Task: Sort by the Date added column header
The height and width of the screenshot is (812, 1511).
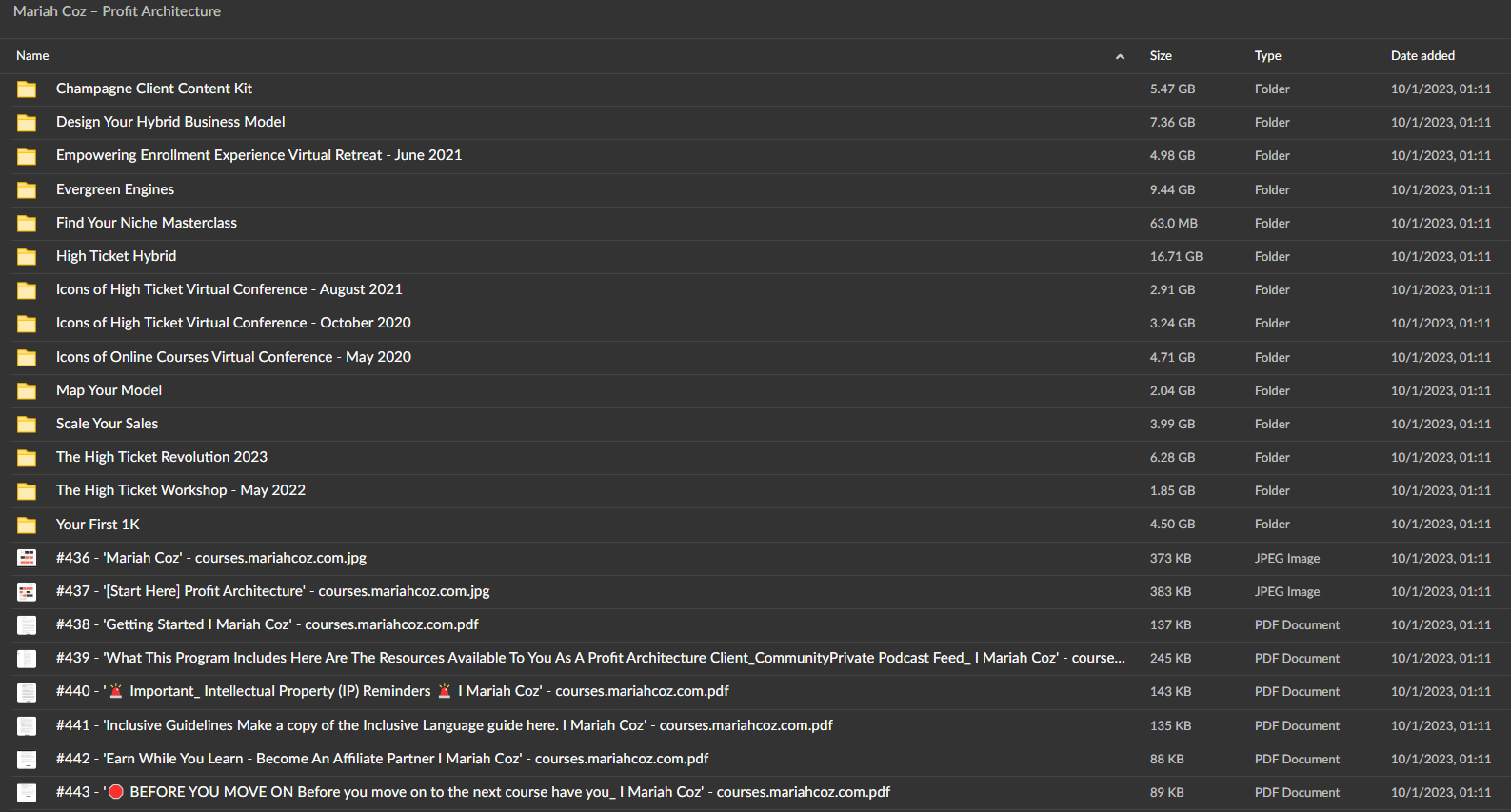Action: point(1422,55)
